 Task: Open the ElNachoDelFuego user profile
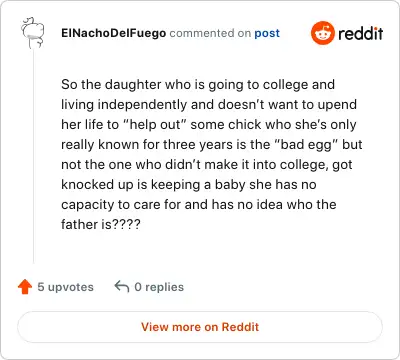click(113, 33)
